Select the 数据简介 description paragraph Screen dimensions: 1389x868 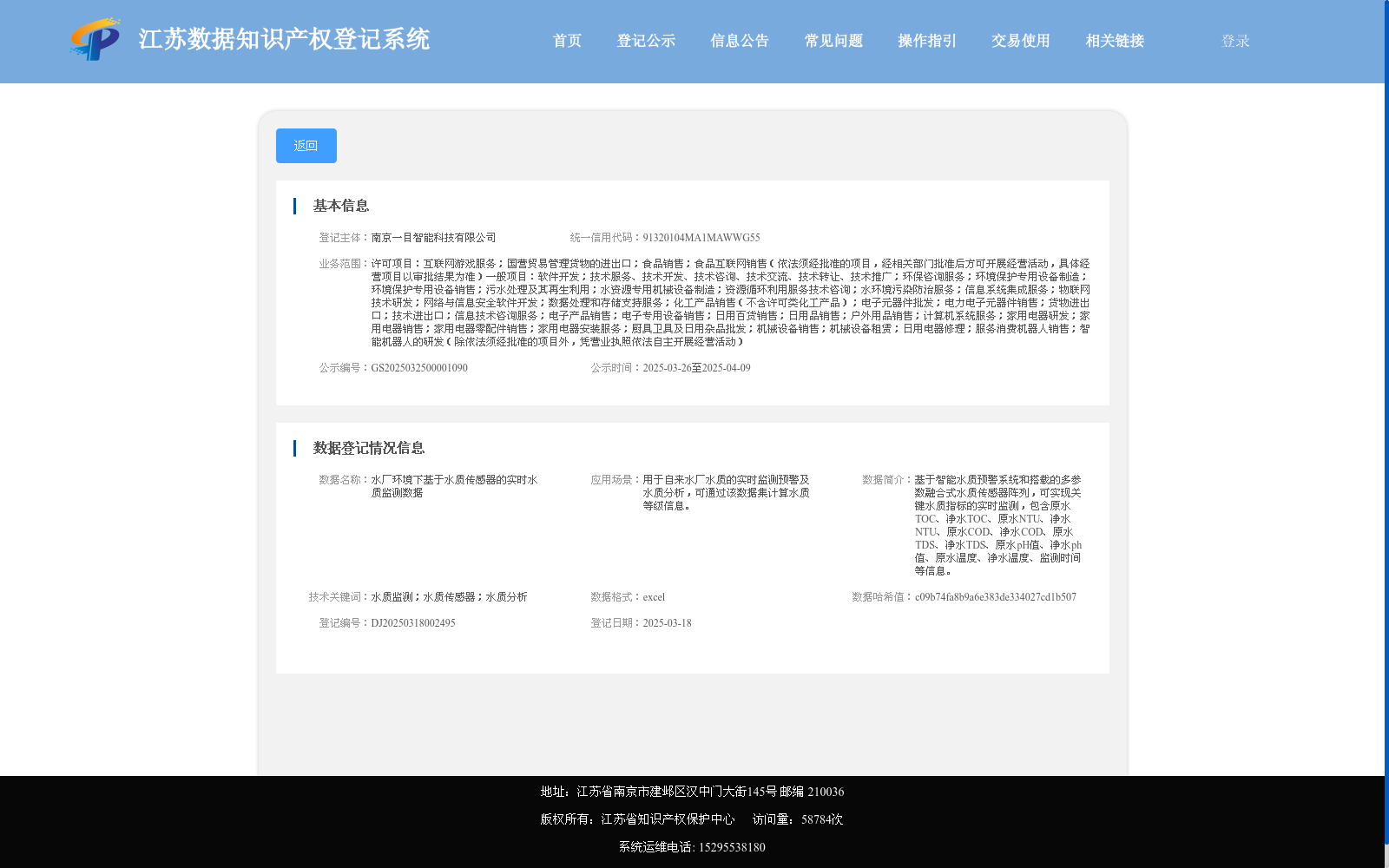click(998, 525)
